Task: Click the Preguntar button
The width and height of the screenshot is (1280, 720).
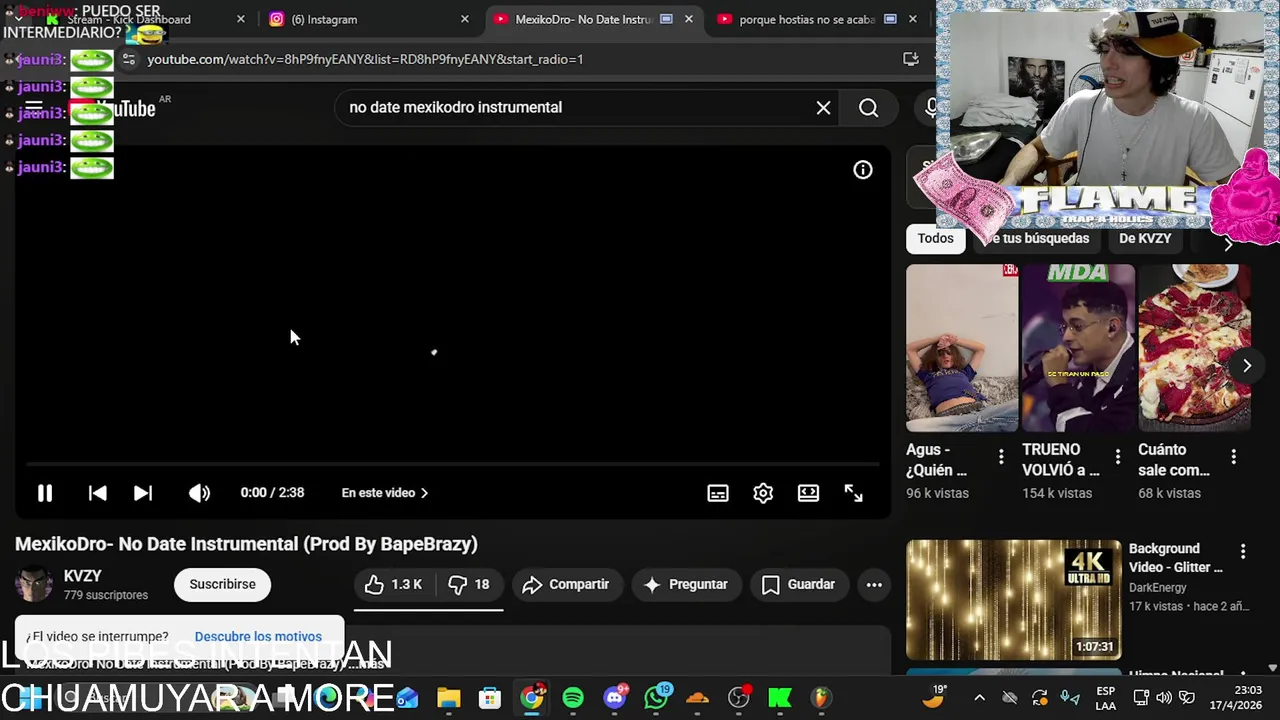Action: (686, 585)
